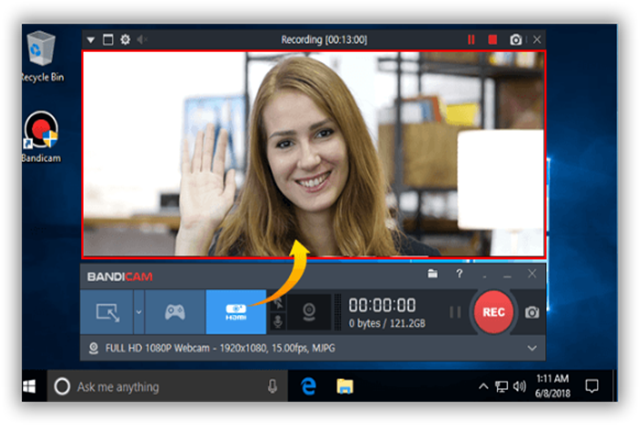Toggle the speaker mute icon in recording bar
This screenshot has height=426, width=640.
tap(142, 40)
